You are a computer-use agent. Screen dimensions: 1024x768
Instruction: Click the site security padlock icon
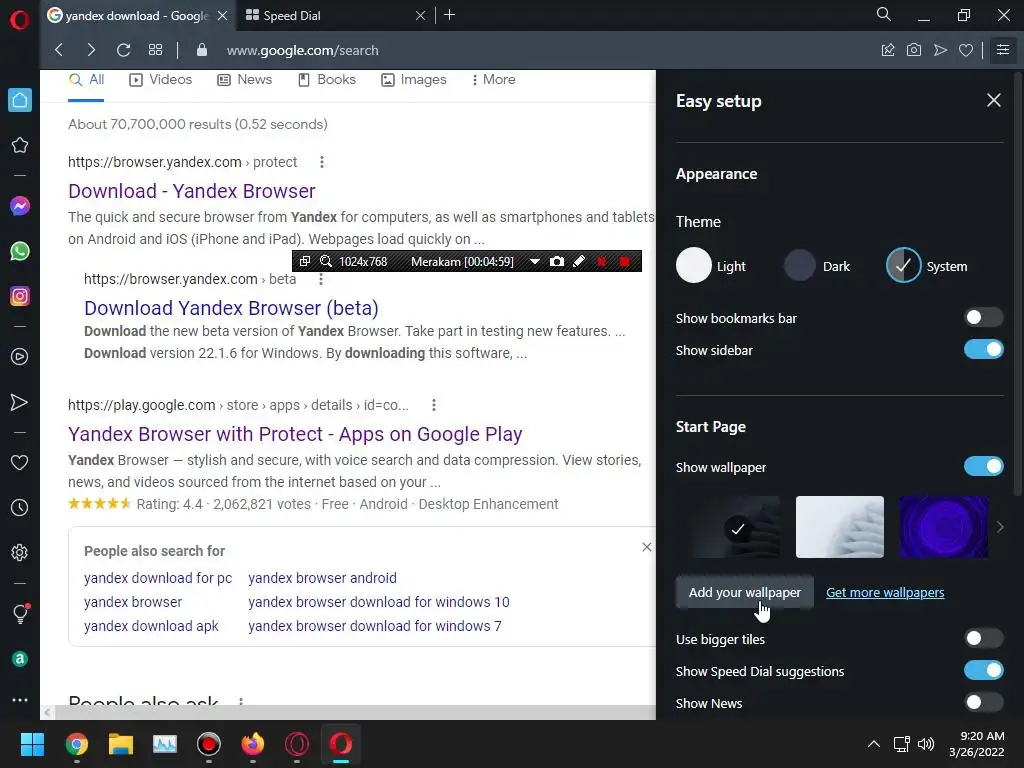(202, 50)
